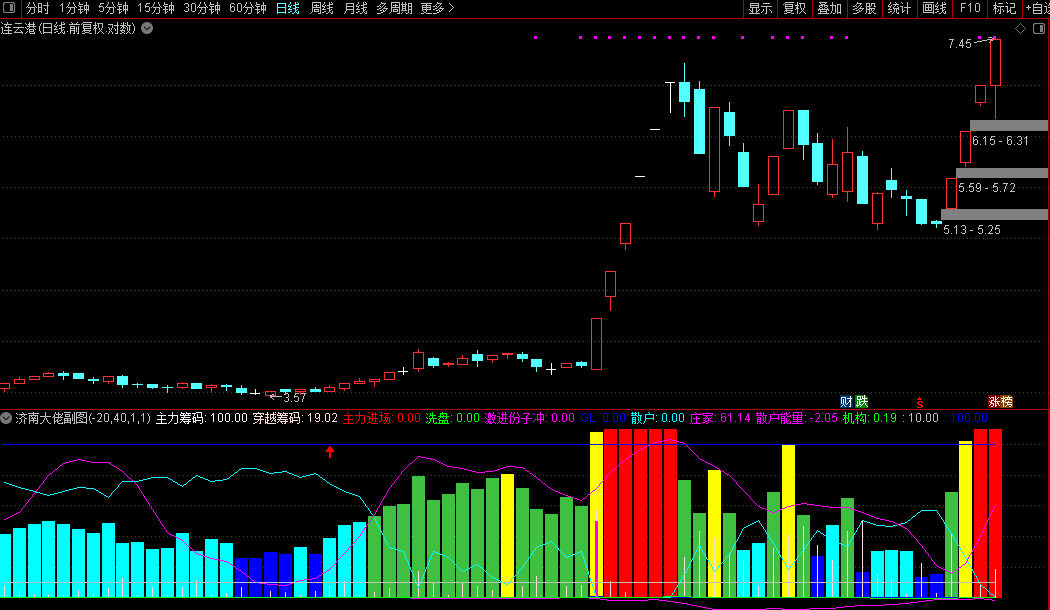
Task: Click the dark red 涨 marker
Action: pos(994,402)
